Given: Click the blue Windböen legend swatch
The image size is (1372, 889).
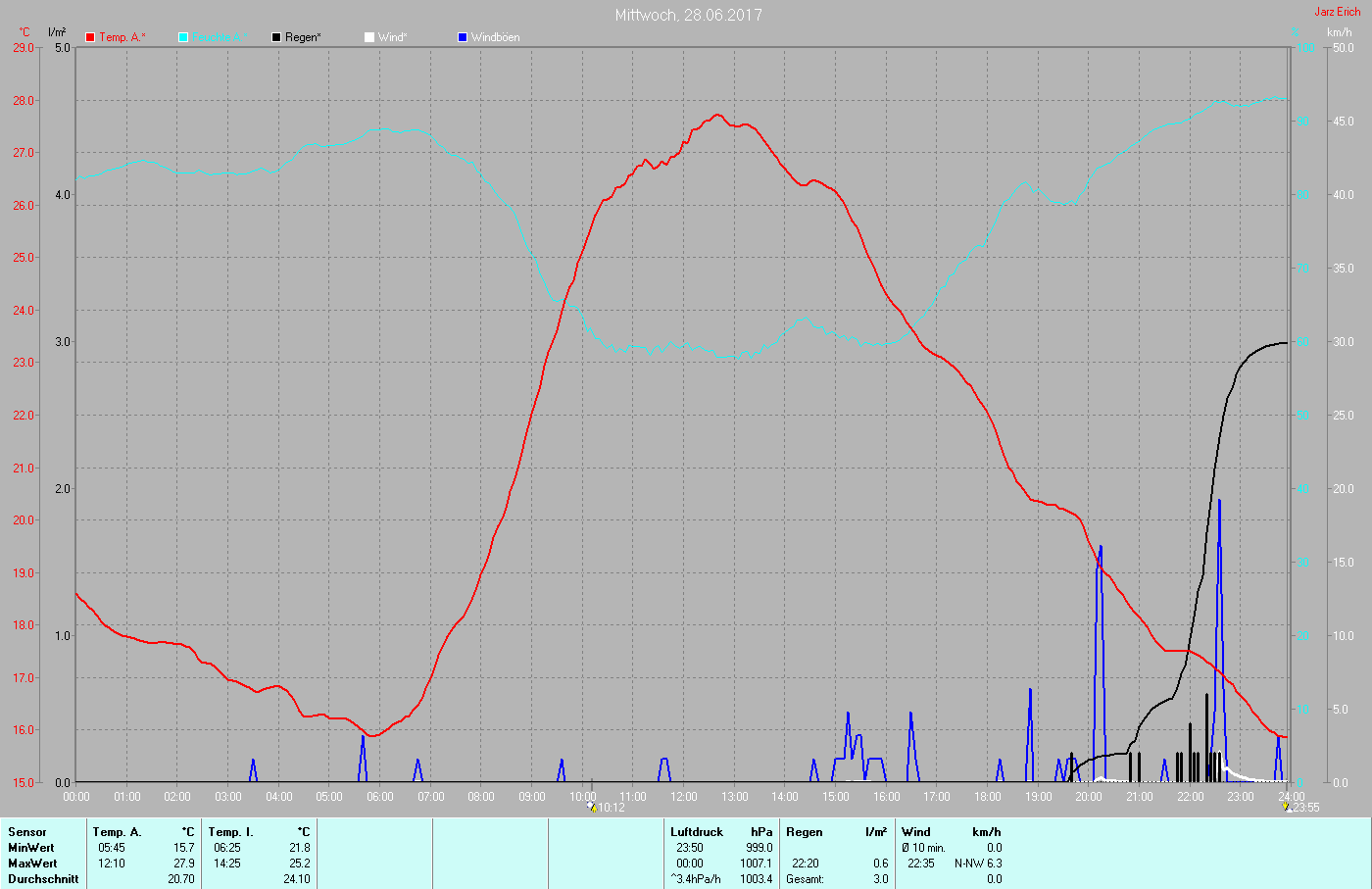Looking at the screenshot, I should (463, 37).
